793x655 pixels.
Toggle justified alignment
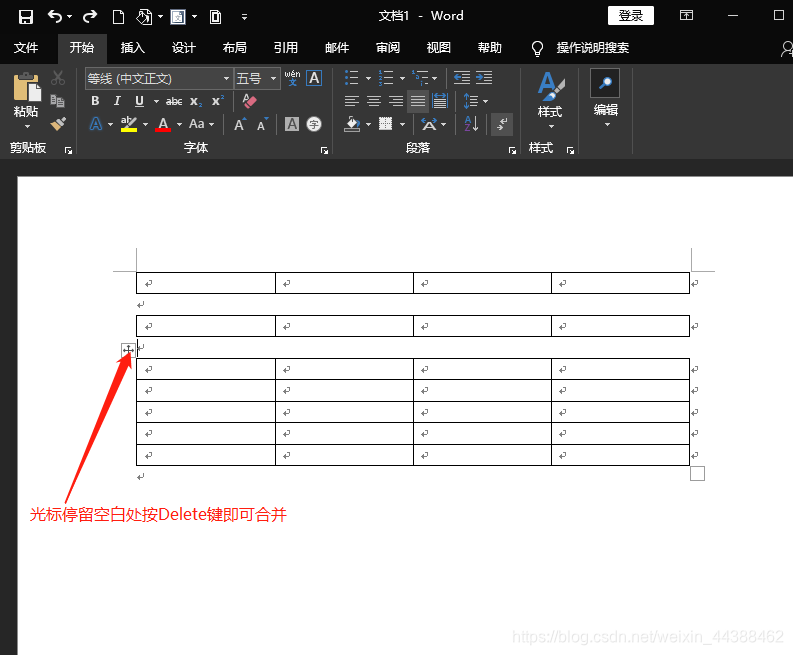(x=418, y=101)
